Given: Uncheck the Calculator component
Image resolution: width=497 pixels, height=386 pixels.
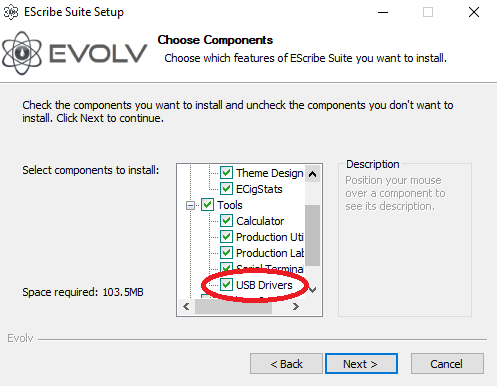Looking at the screenshot, I should pyautogui.click(x=226, y=221).
